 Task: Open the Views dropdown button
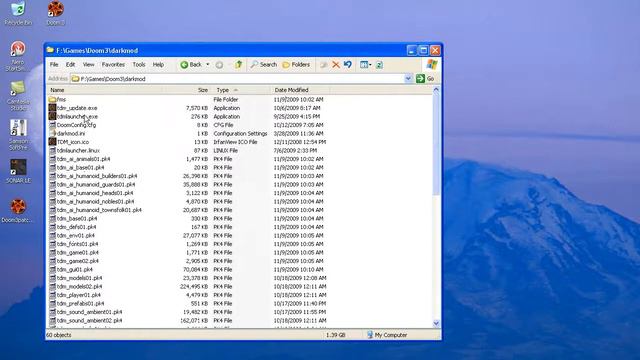pyautogui.click(x=366, y=64)
